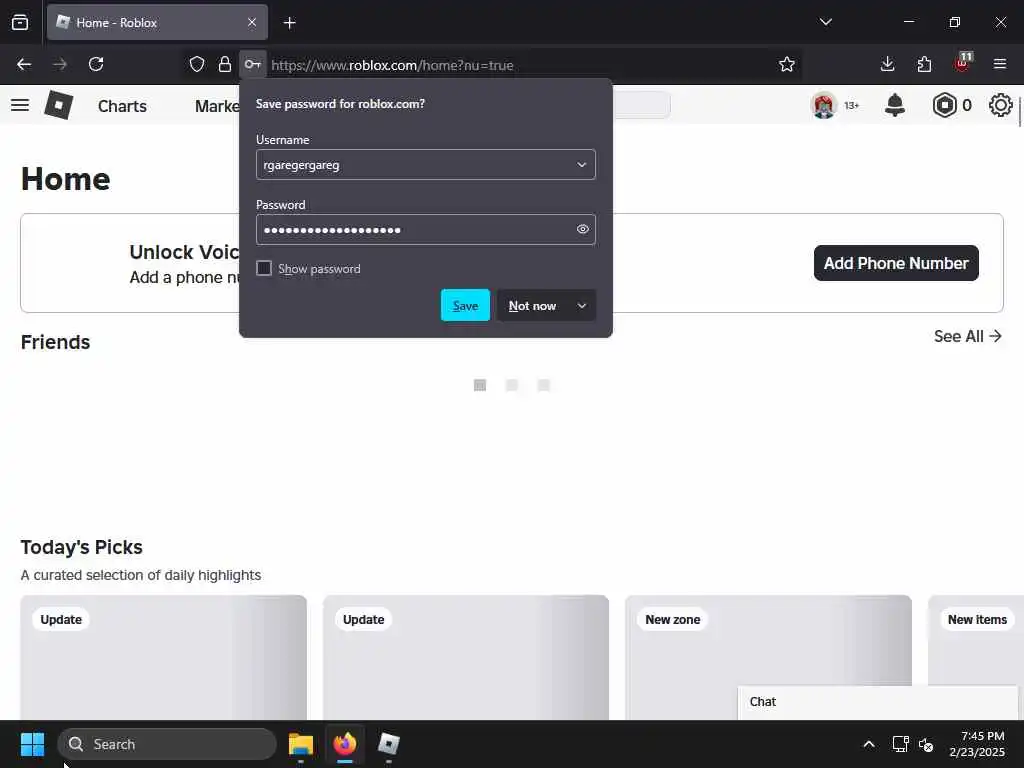Screen dimensions: 1024x768
Task: List all tabs dropdown arrow
Action: 825,22
